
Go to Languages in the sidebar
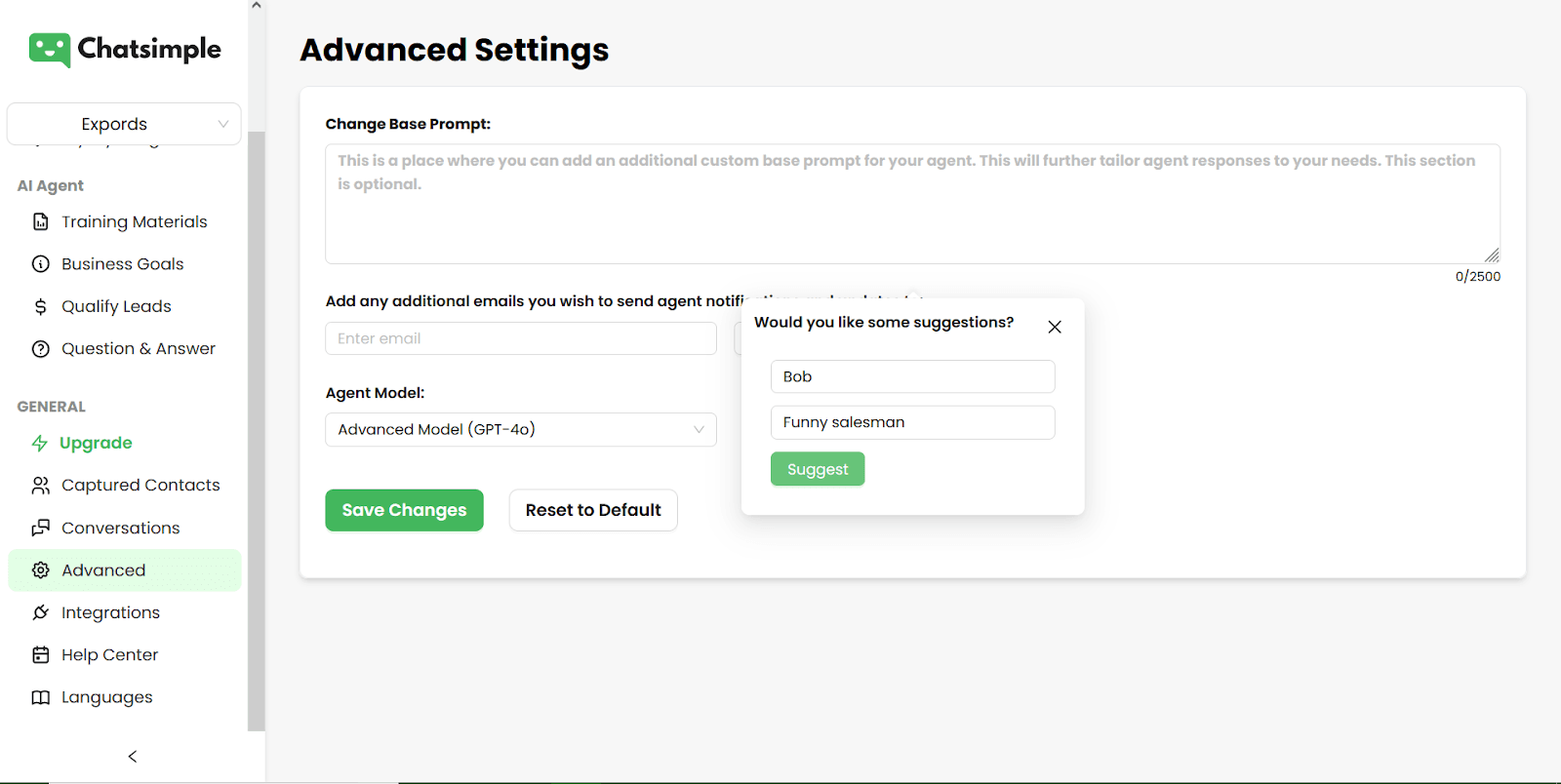click(x=106, y=697)
